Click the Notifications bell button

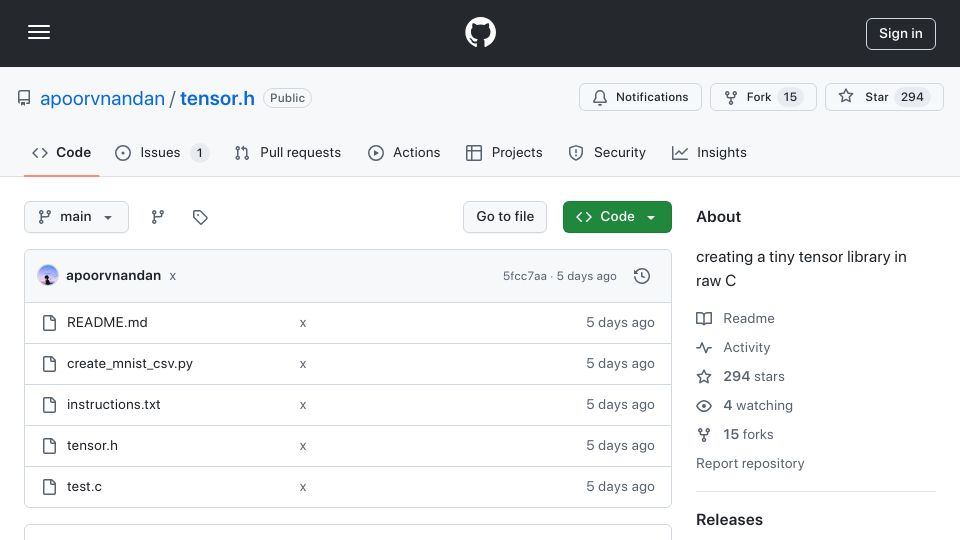pos(640,97)
